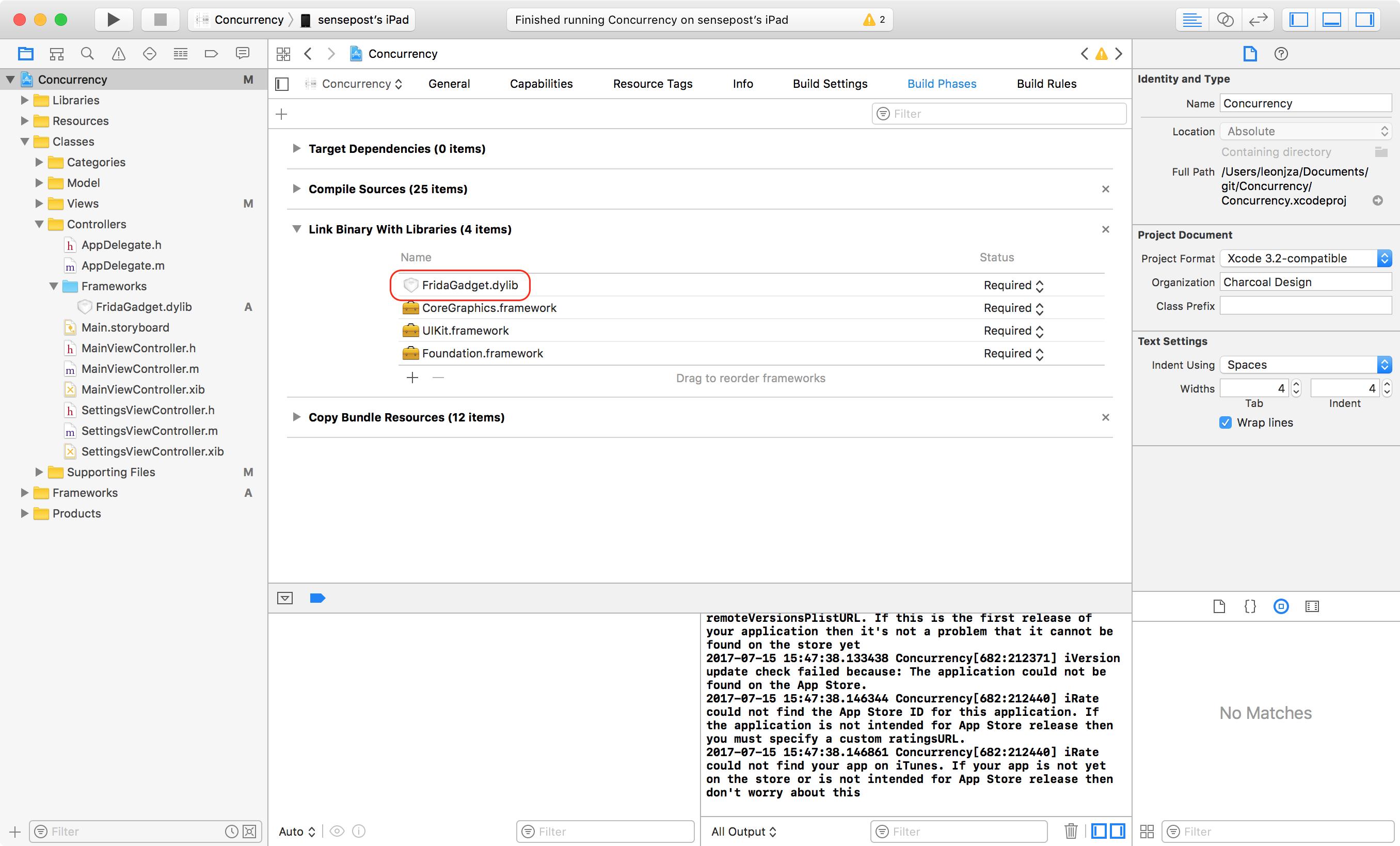Viewport: 1400px width, 846px height.
Task: Select the Build Settings tab
Action: [829, 84]
